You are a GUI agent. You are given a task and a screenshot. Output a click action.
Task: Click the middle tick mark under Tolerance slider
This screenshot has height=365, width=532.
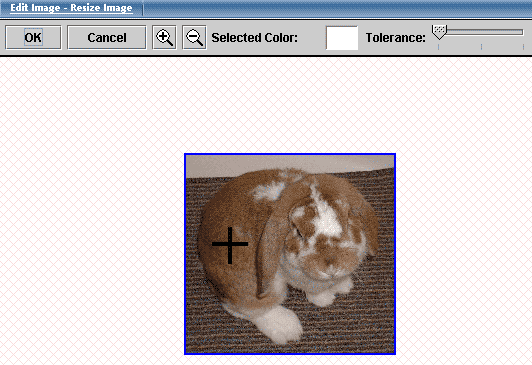click(x=481, y=47)
